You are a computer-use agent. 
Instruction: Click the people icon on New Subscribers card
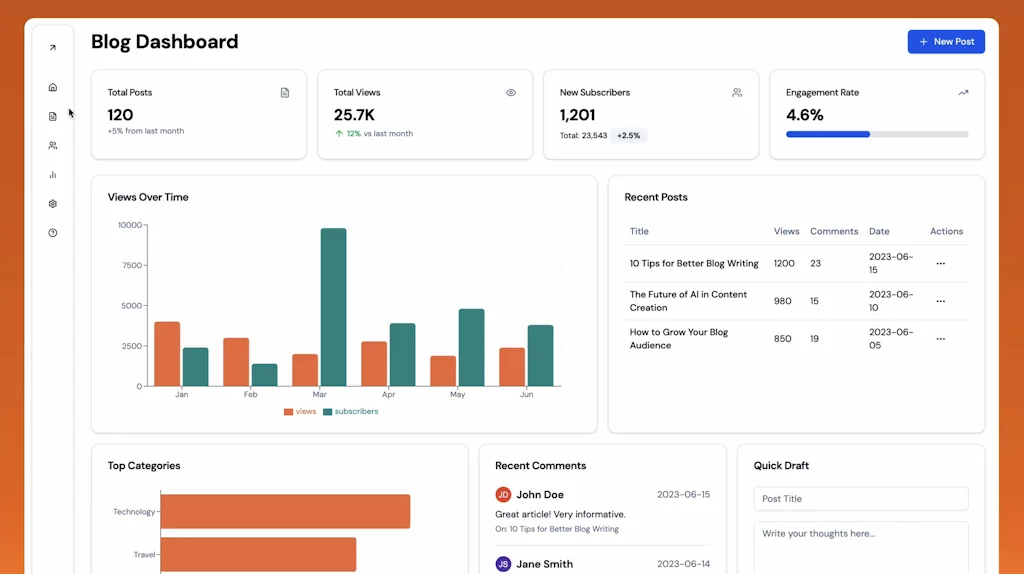click(x=737, y=93)
